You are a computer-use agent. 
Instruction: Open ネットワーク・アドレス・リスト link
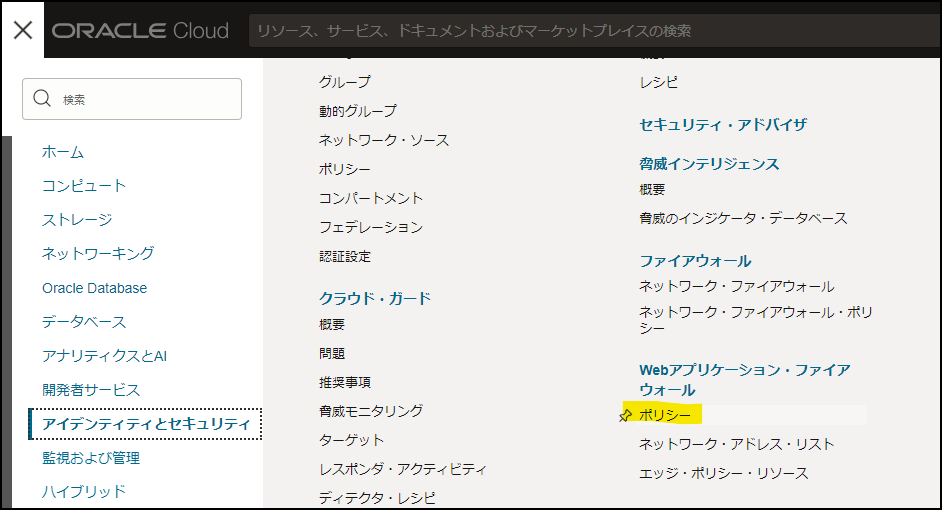pyautogui.click(x=737, y=444)
